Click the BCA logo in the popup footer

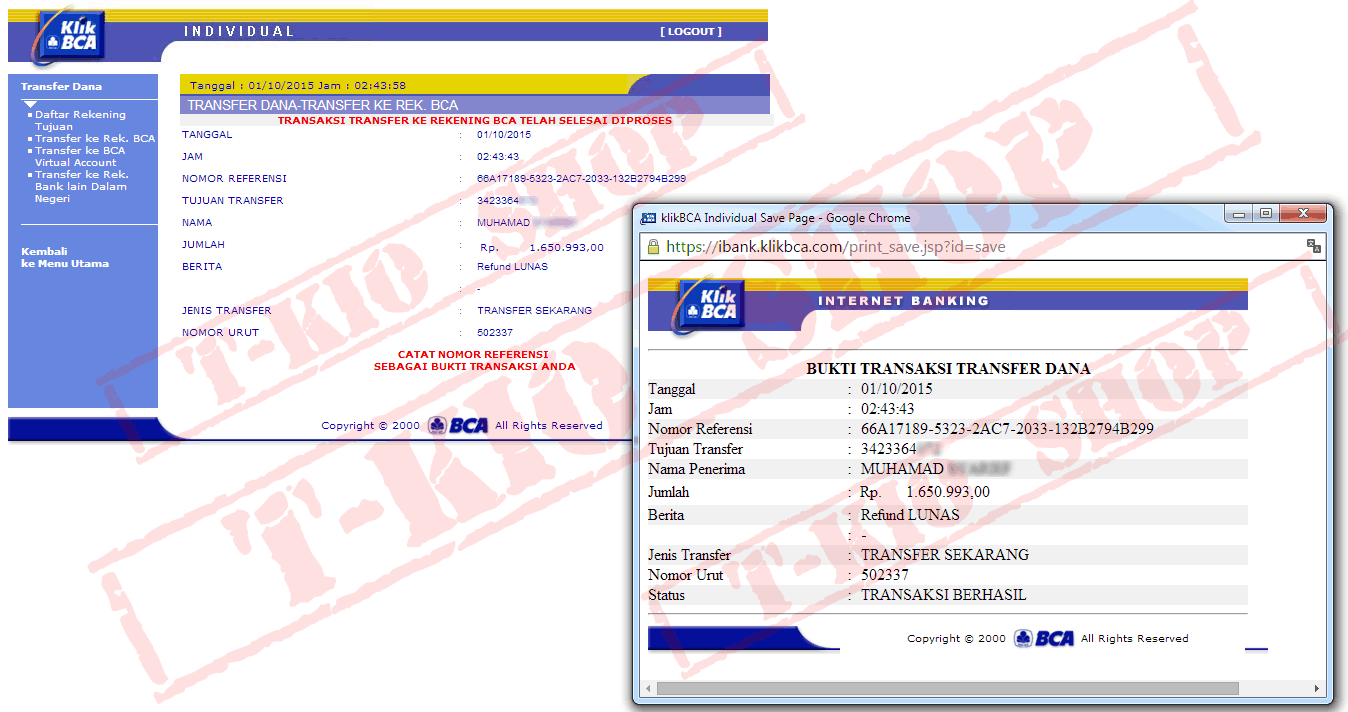(1044, 638)
